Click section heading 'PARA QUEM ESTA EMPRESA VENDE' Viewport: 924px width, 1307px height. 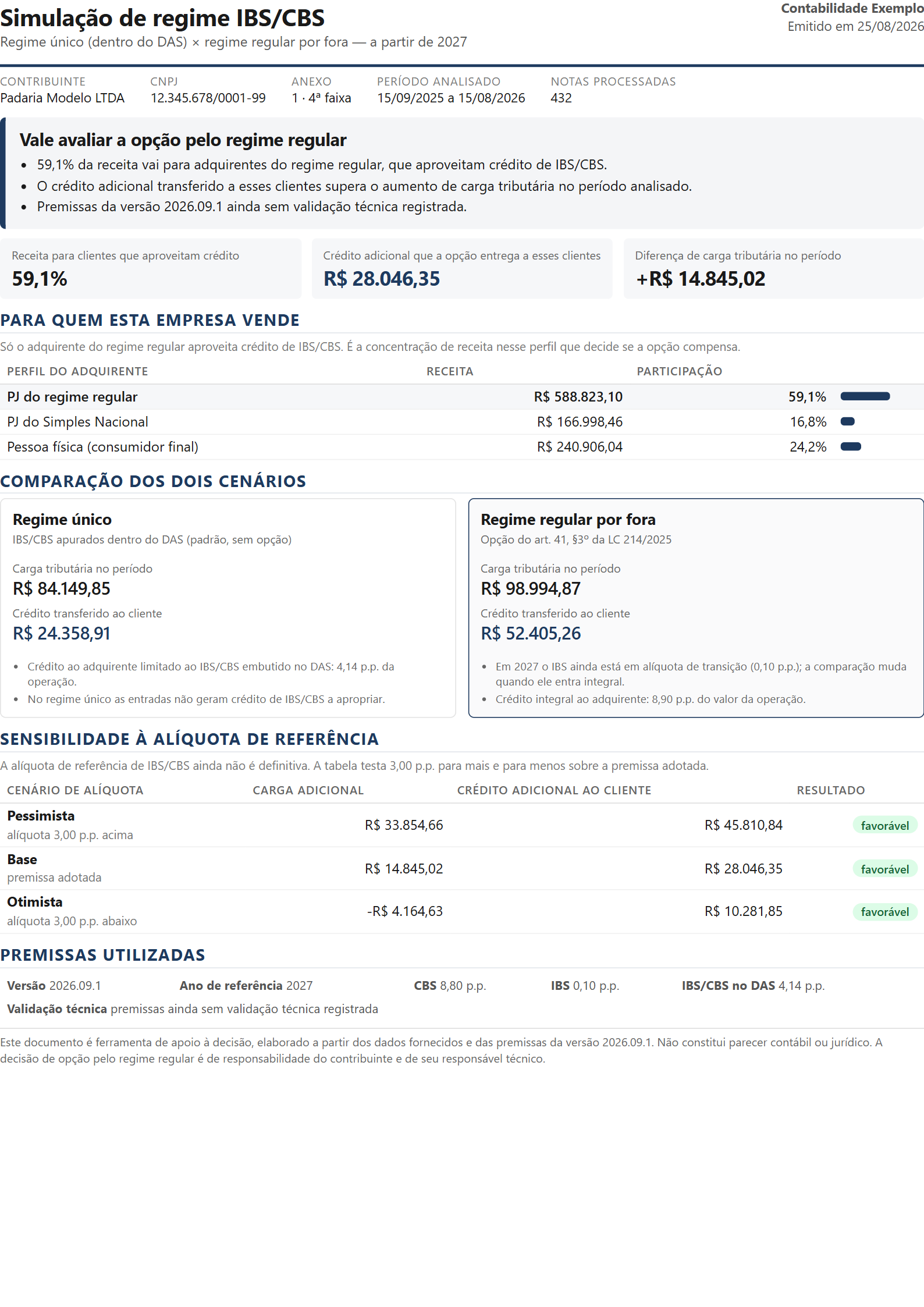[x=150, y=321]
